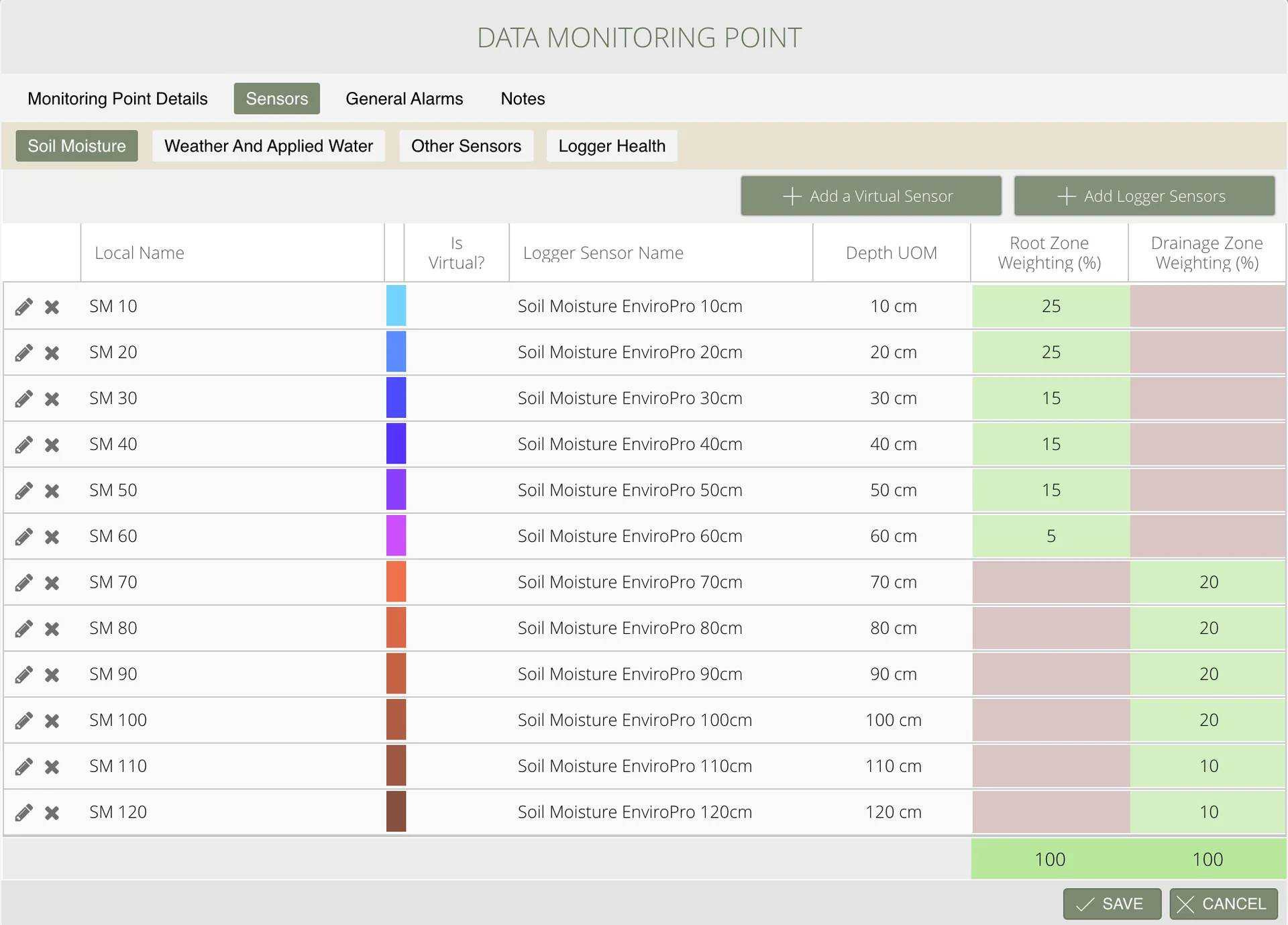Edit the SM 10 sensor row
This screenshot has width=1288, height=925.
(x=24, y=307)
